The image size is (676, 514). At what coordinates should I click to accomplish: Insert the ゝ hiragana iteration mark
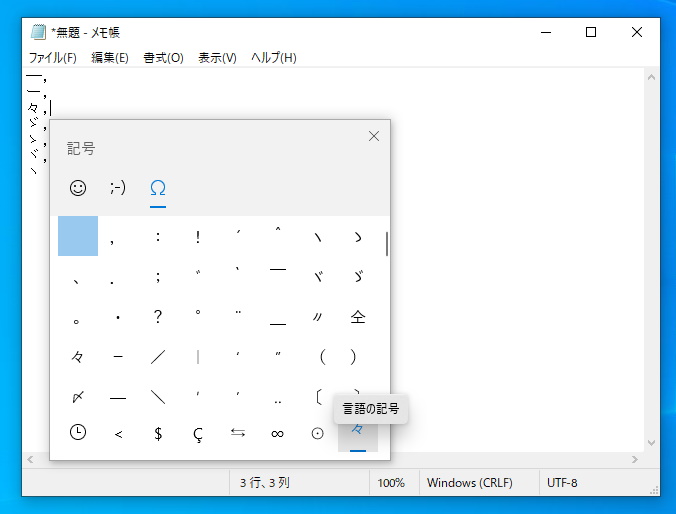click(x=358, y=236)
